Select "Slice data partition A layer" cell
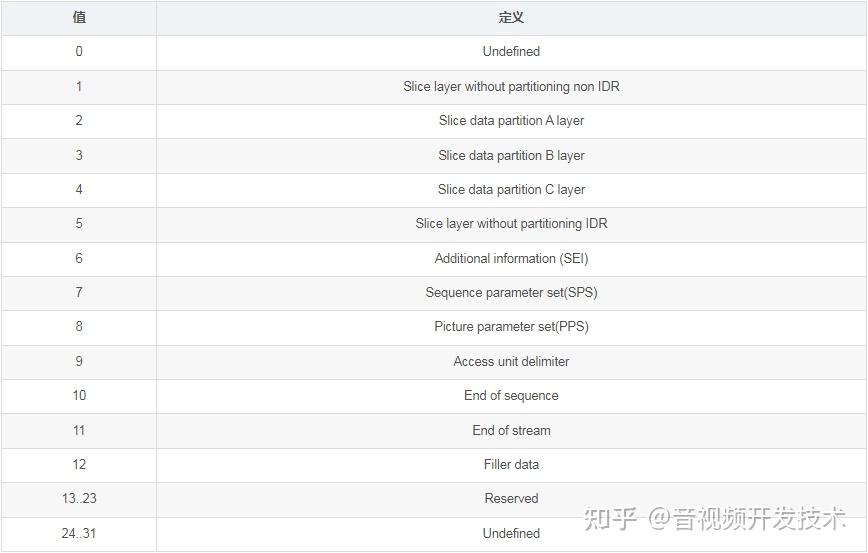This screenshot has width=868, height=553. pyautogui.click(x=511, y=121)
